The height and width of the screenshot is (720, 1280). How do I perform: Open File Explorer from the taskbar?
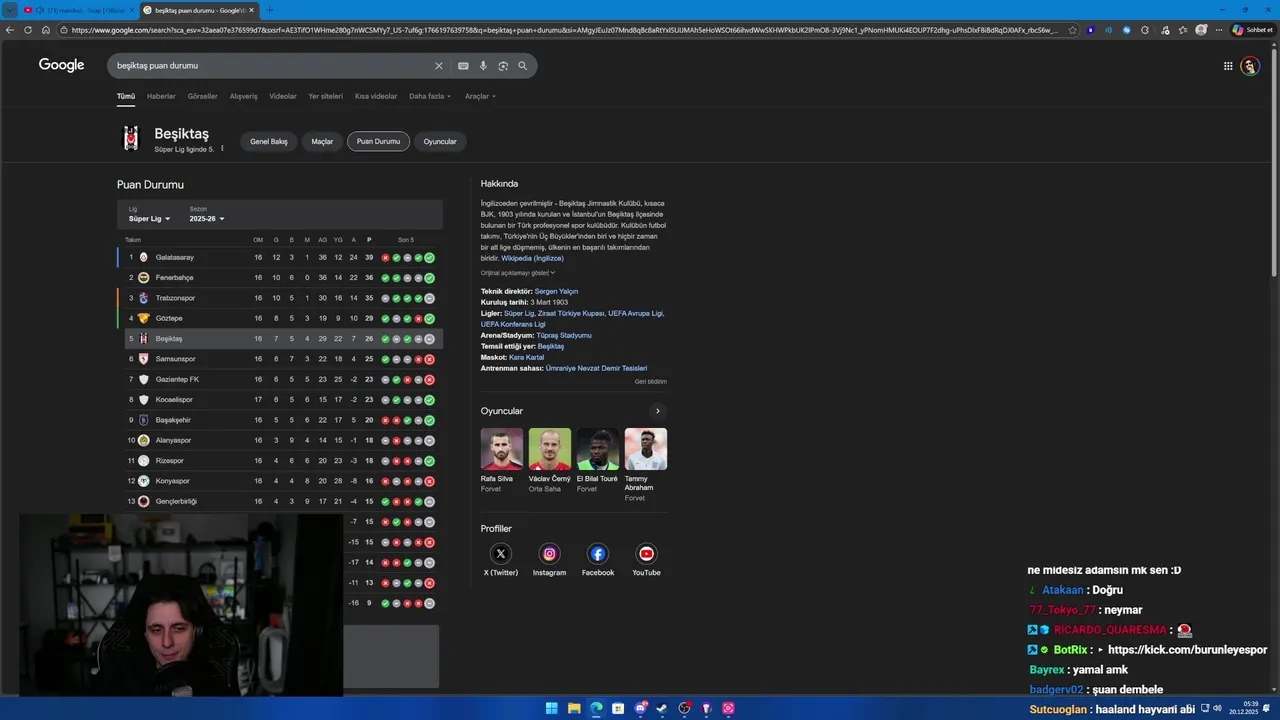[574, 708]
